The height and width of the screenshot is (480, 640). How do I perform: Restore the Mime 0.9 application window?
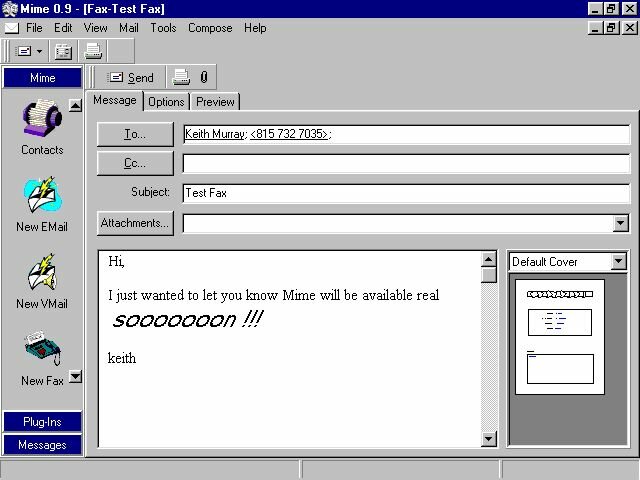click(x=611, y=9)
